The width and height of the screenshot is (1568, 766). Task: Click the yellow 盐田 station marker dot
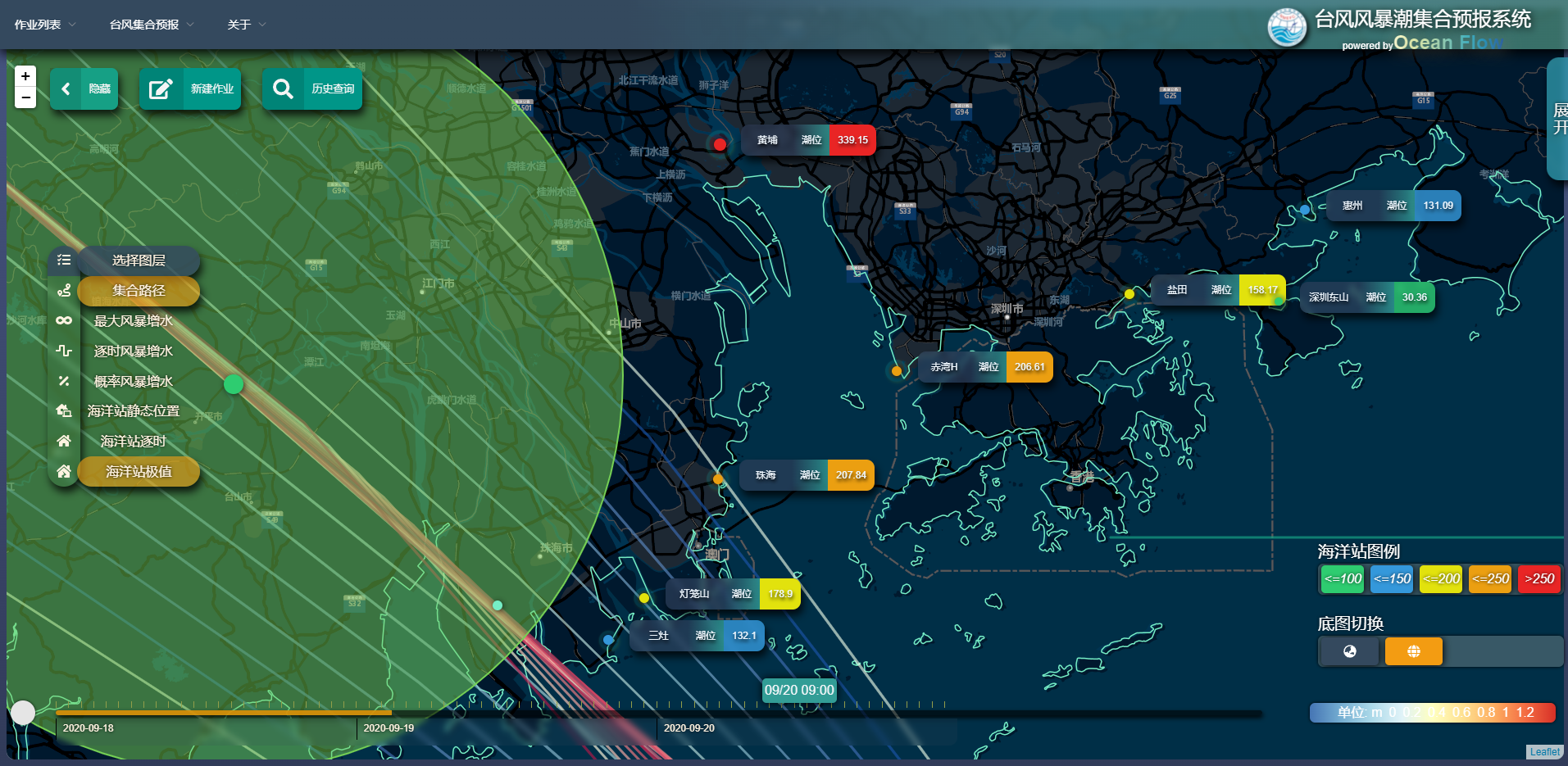(1129, 294)
